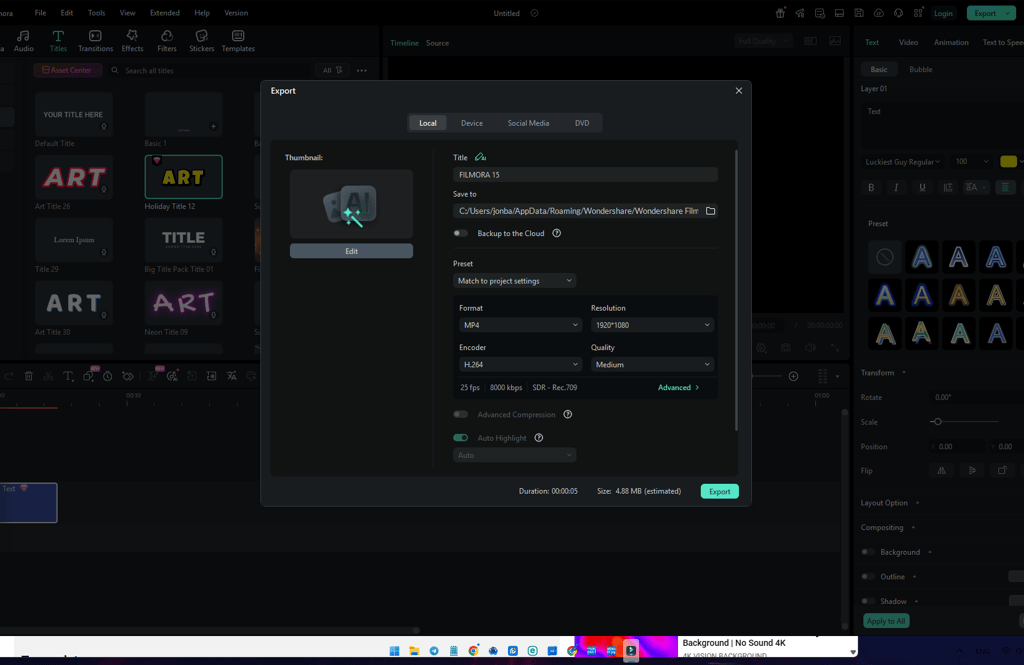Click the text T tool in timeline toolbar
This screenshot has height=665, width=1024.
68,376
